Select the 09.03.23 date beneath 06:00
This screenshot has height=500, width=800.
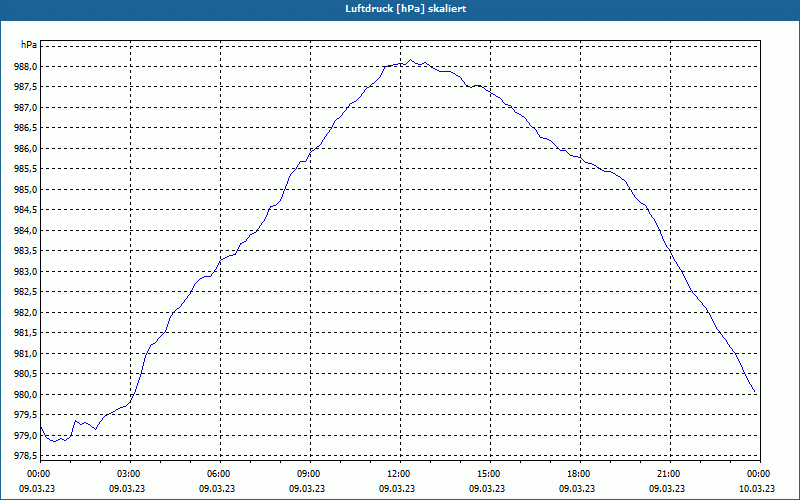point(217,489)
